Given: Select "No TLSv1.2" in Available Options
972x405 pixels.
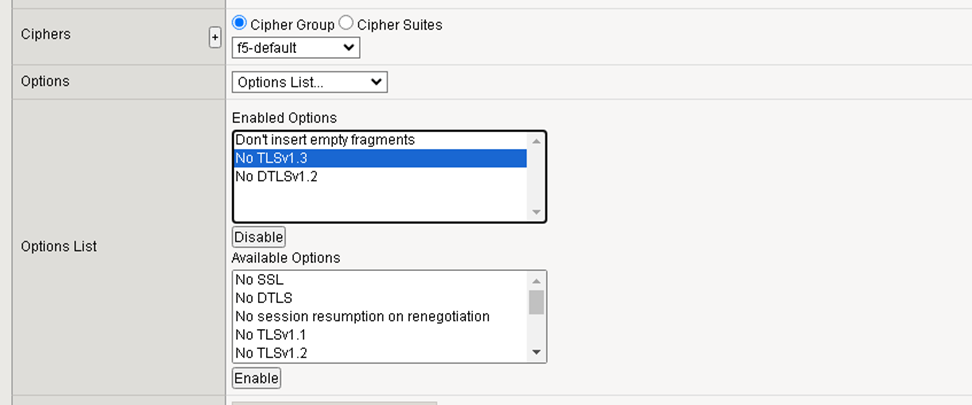Looking at the screenshot, I should (271, 352).
